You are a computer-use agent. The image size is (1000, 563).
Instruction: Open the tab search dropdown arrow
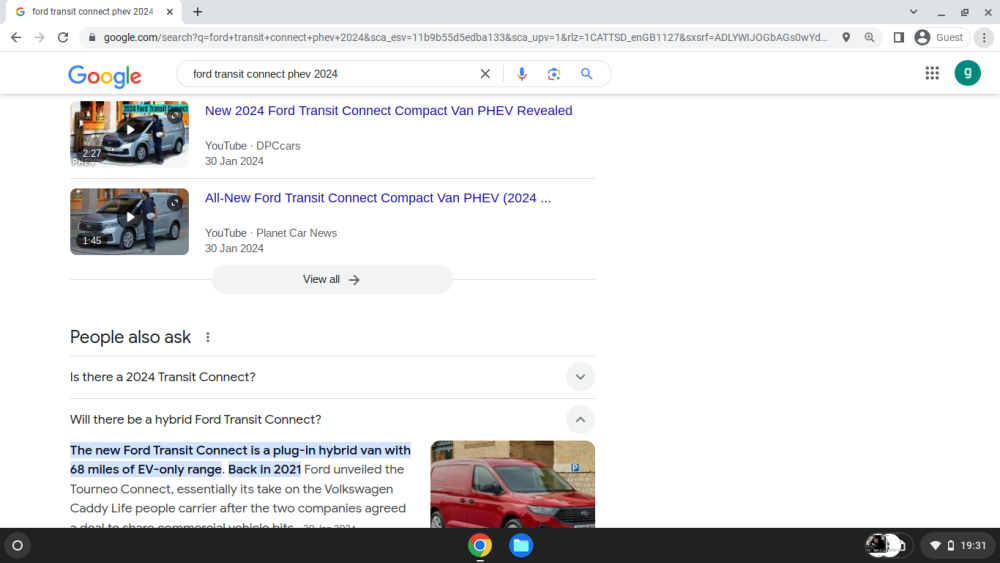click(x=913, y=11)
